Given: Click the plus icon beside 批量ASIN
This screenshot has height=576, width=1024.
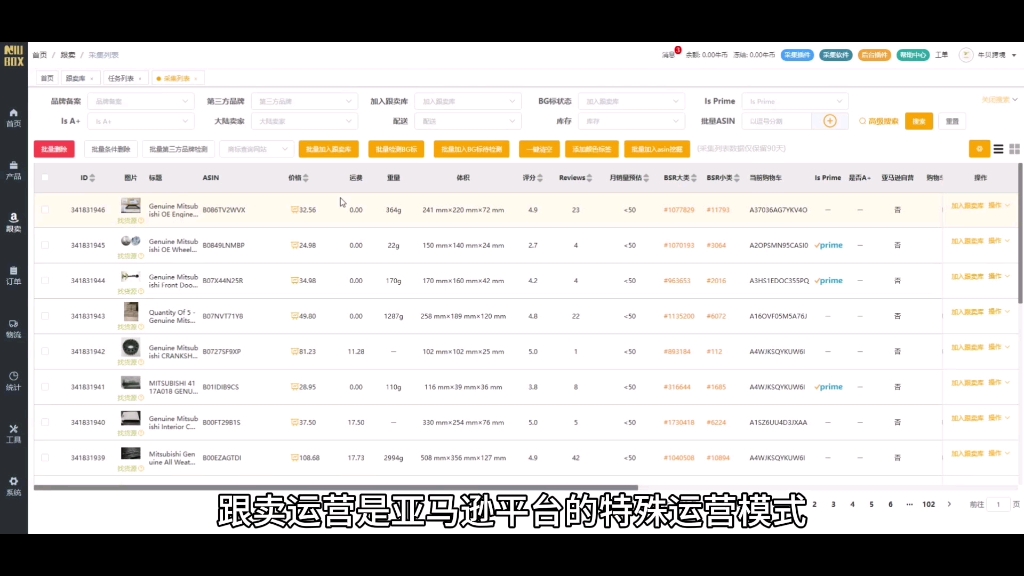Looking at the screenshot, I should click(x=829, y=121).
